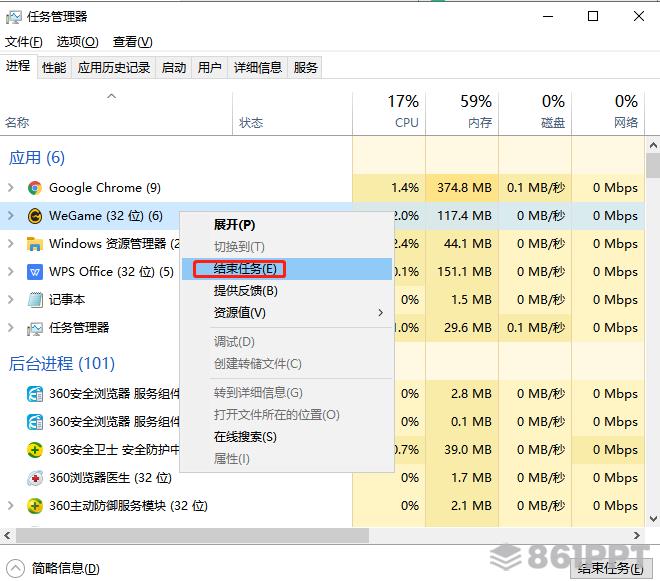
Task: Click WPS Office's 151.1 MB memory value
Action: tap(464, 272)
